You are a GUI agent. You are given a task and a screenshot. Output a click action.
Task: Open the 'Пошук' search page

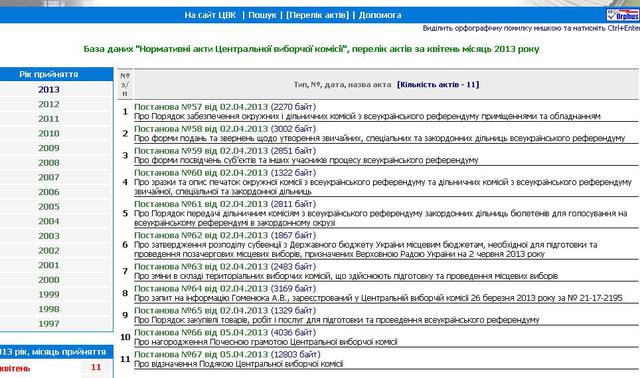262,15
